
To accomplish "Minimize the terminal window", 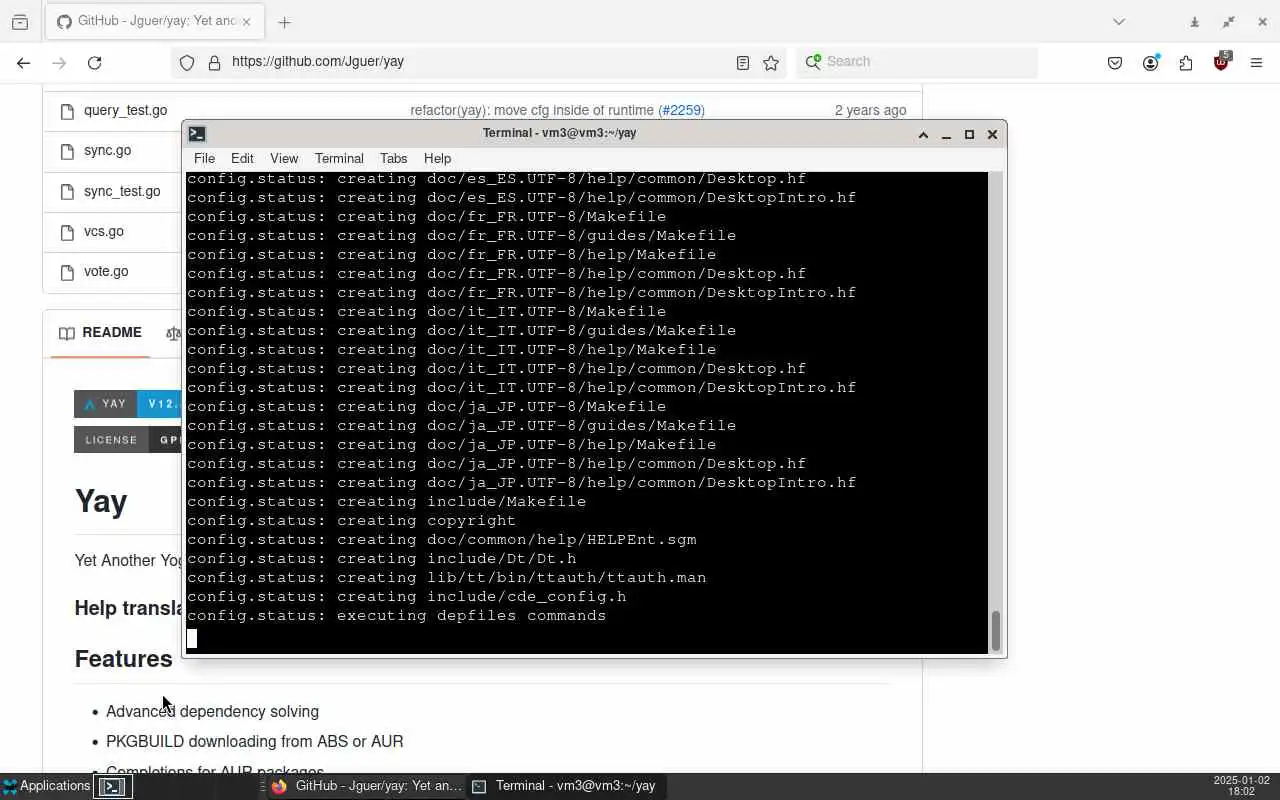I will [x=946, y=134].
